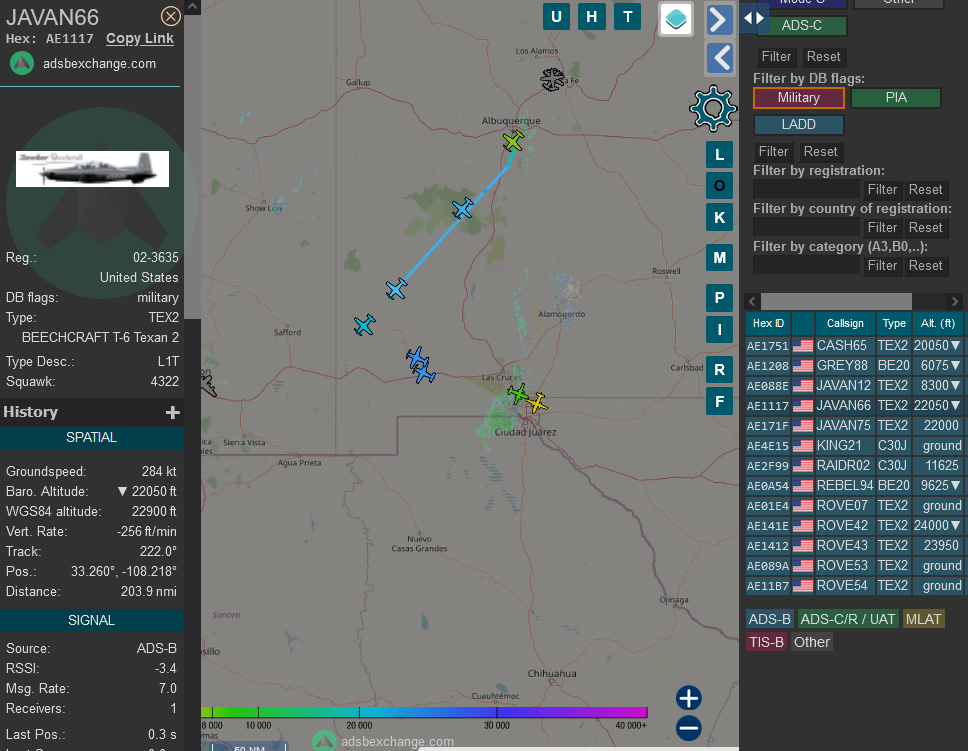This screenshot has height=751, width=968.
Task: Enable the Military DB flag filter
Action: (798, 98)
